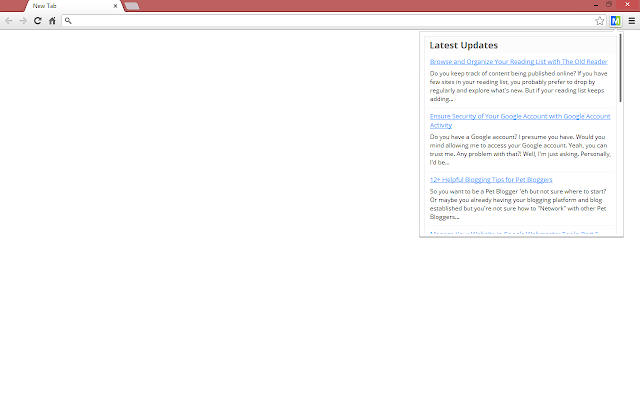Bookmark this page with the star icon

599,21
